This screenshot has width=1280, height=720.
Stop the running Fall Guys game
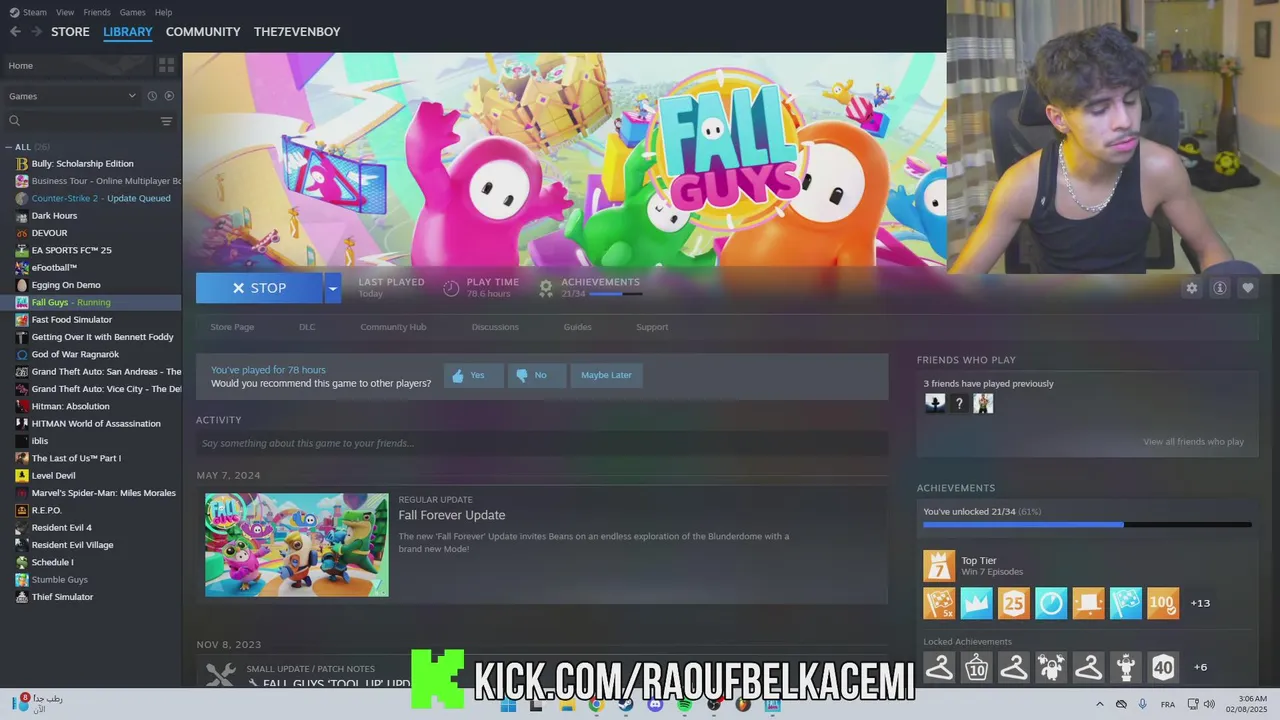pos(259,288)
